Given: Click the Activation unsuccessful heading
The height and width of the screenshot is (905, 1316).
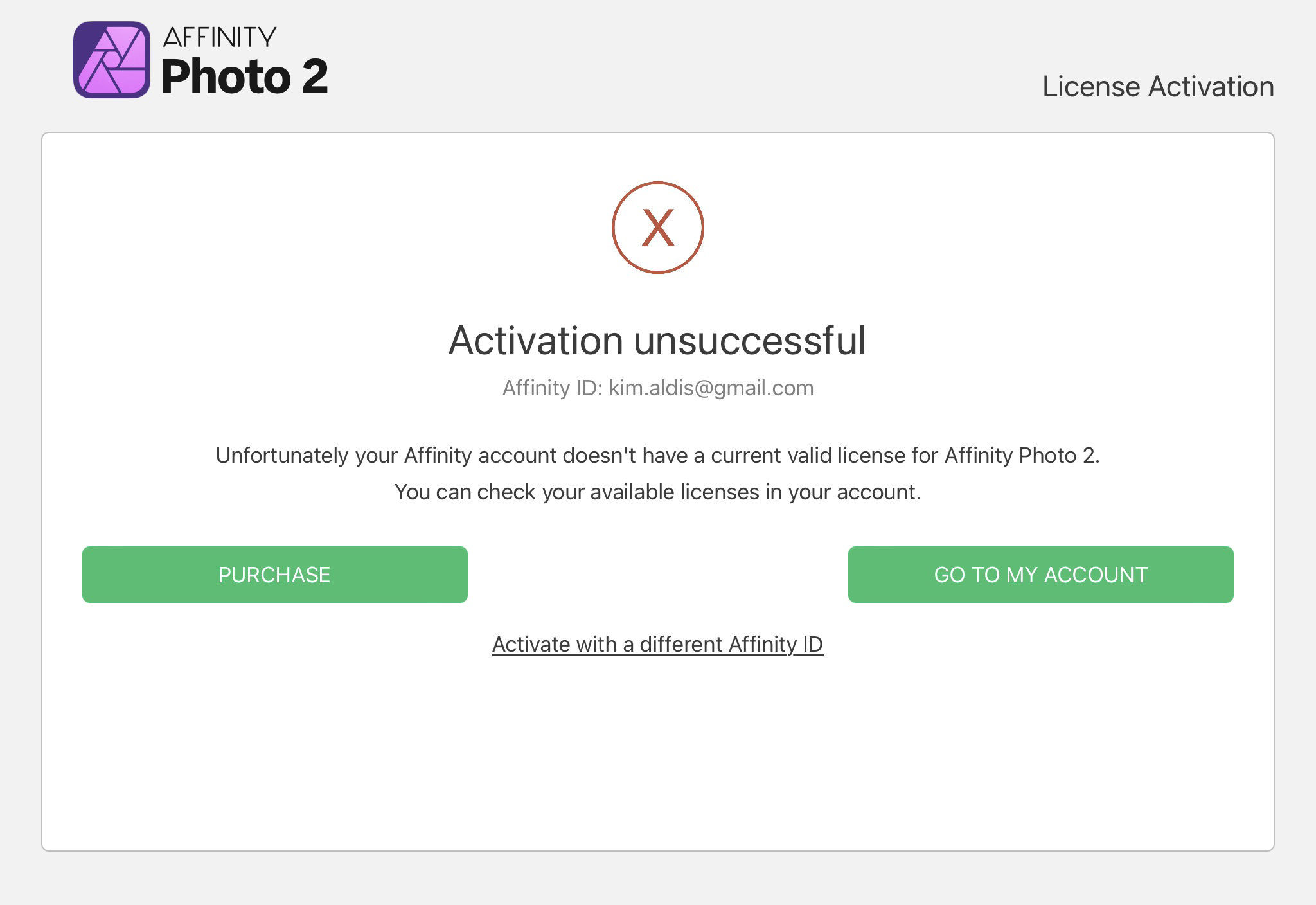Looking at the screenshot, I should click(x=657, y=340).
